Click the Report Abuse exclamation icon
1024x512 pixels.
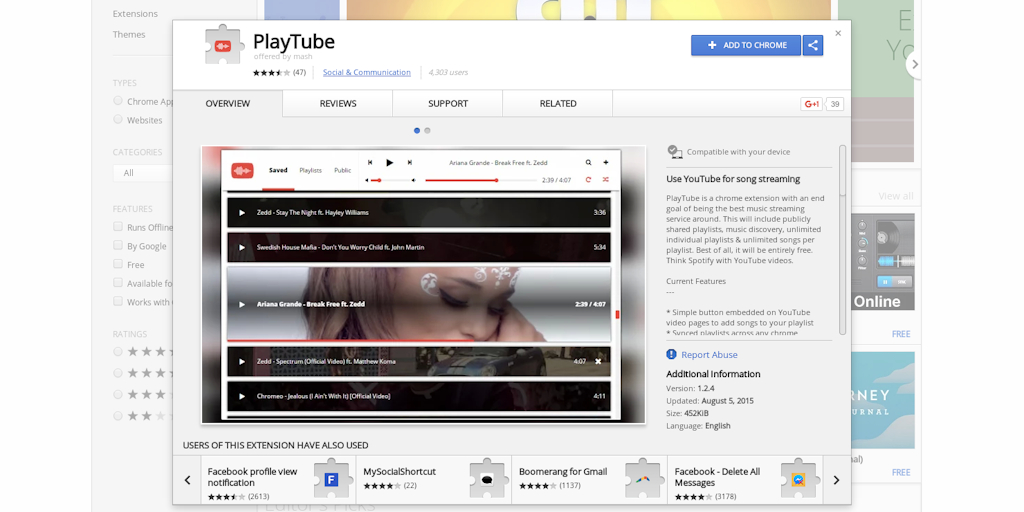coord(671,354)
